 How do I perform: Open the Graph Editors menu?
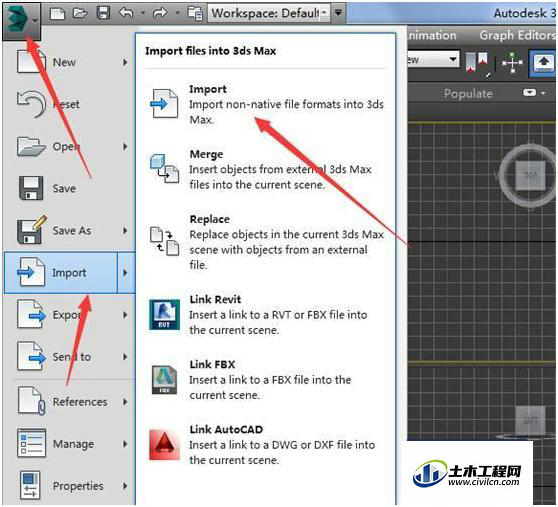coord(517,35)
